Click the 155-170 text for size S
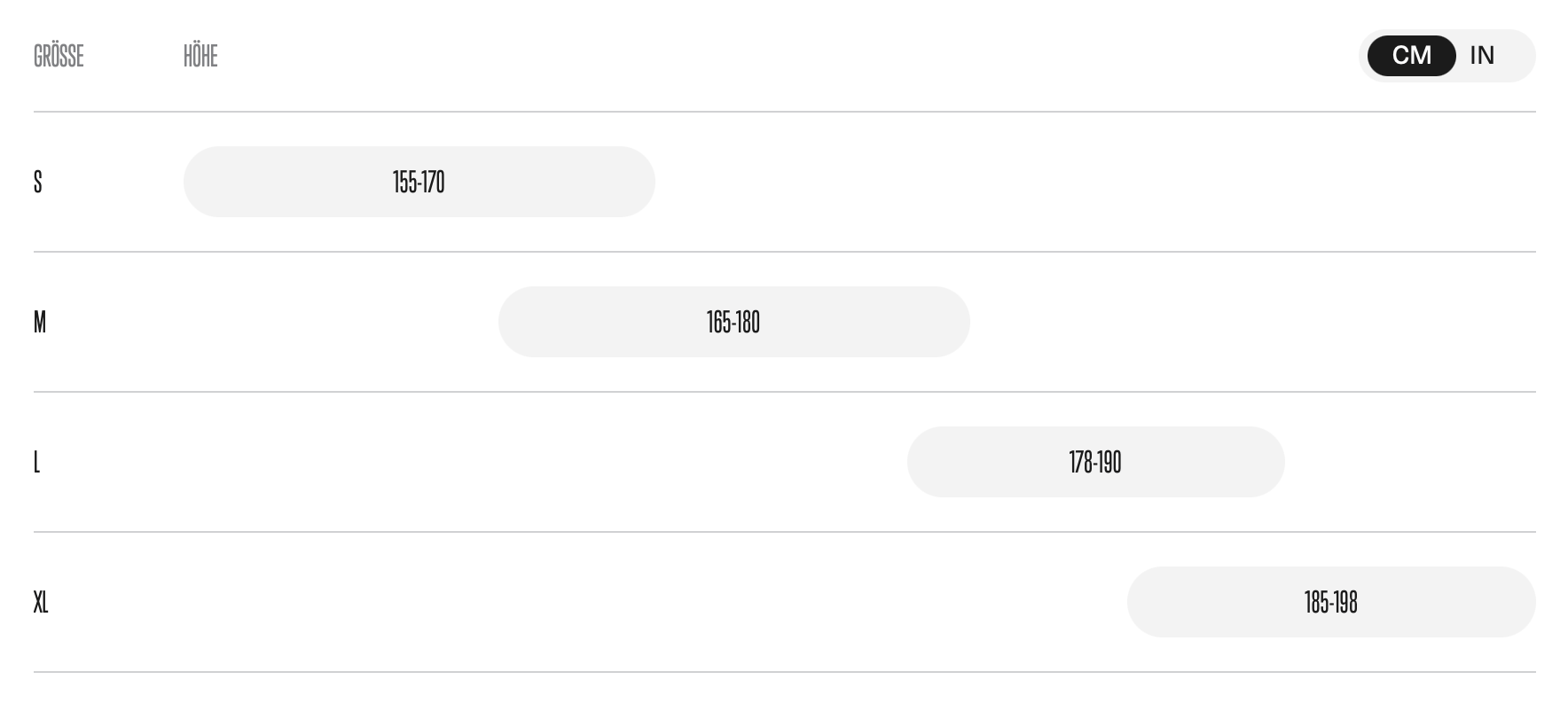The width and height of the screenshot is (1568, 711). point(419,182)
